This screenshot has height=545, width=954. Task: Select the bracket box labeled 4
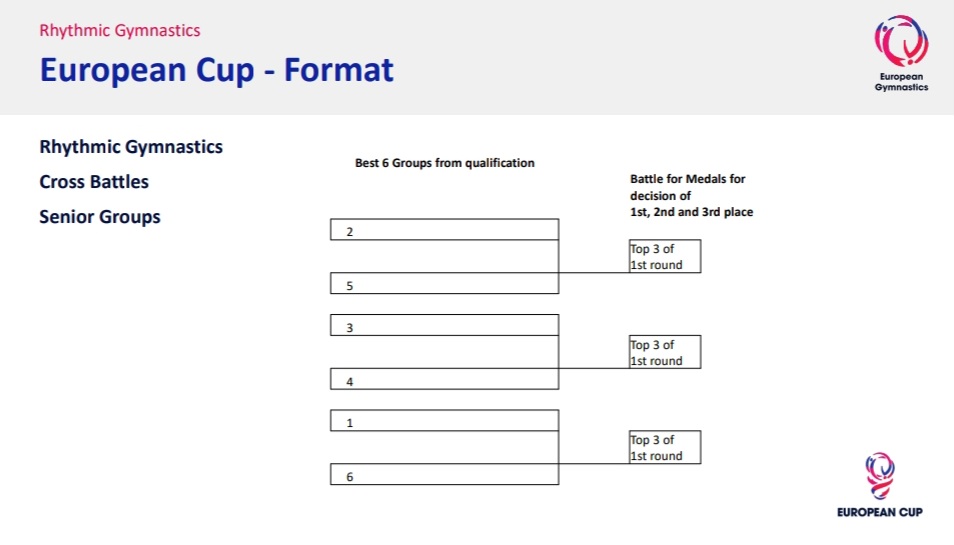click(x=444, y=379)
